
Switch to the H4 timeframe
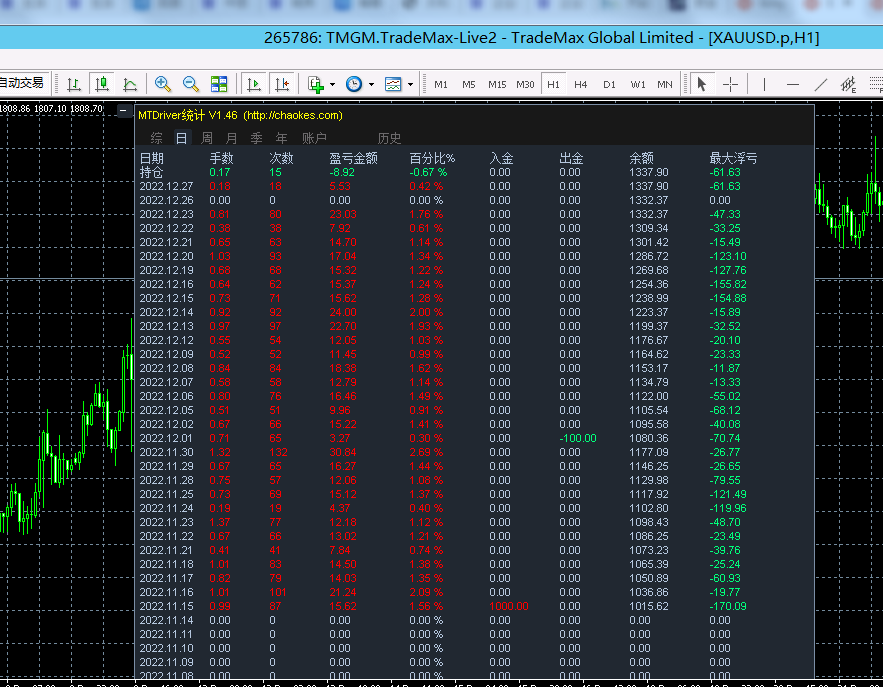(581, 84)
